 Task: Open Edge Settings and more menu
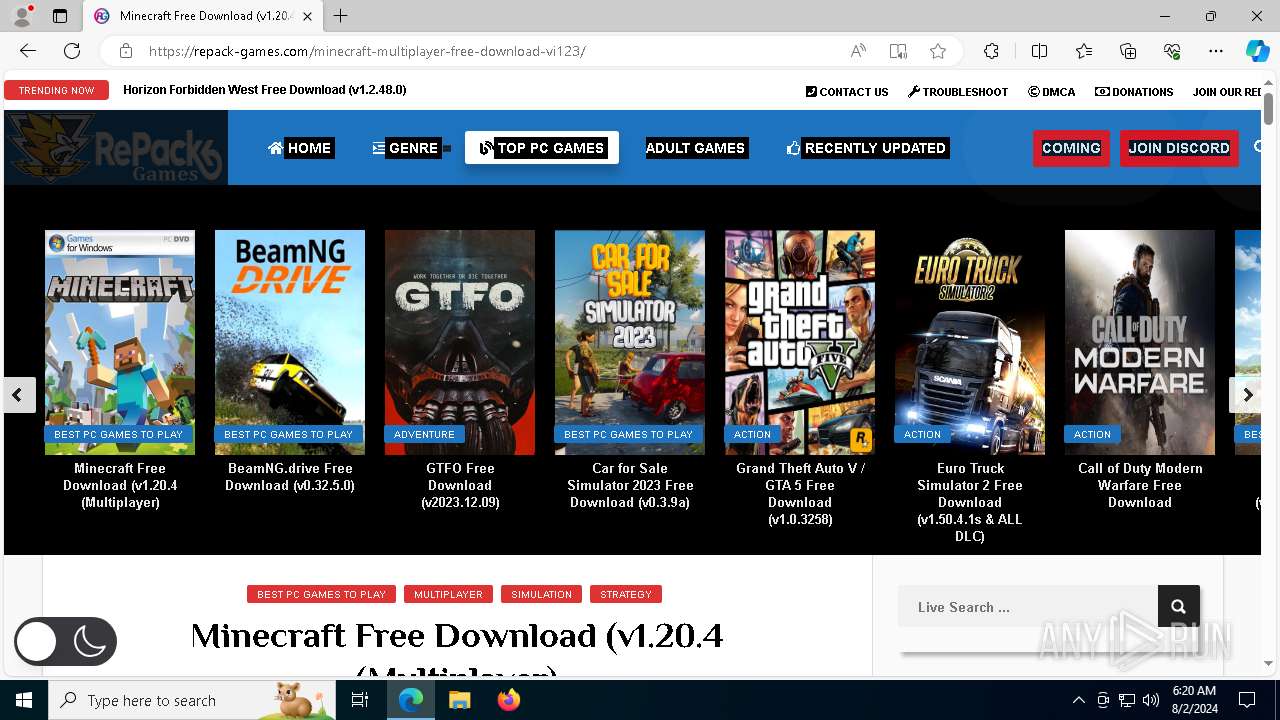(x=1216, y=51)
